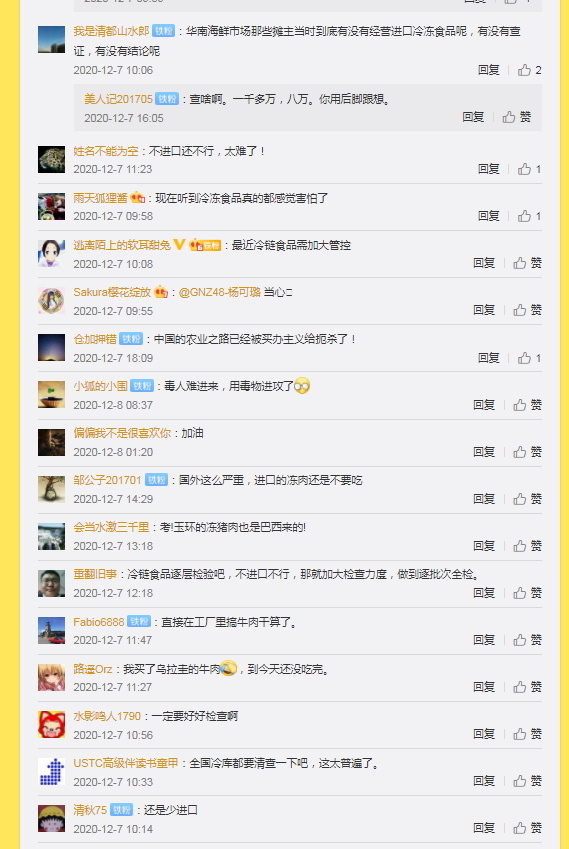569x849 pixels.
Task: Like 小狐的小围's comment
Action: click(x=527, y=404)
